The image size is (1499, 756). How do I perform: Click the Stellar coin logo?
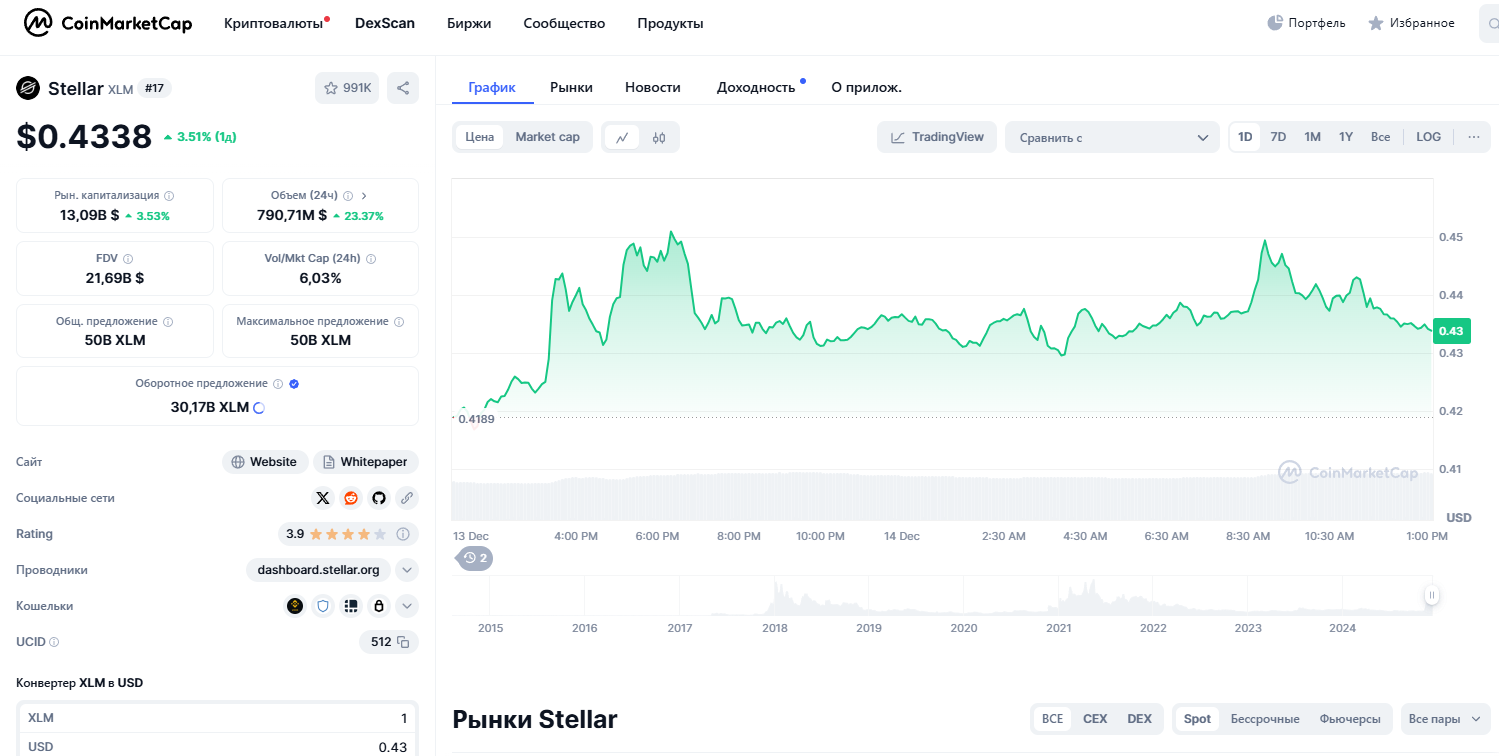pos(28,88)
